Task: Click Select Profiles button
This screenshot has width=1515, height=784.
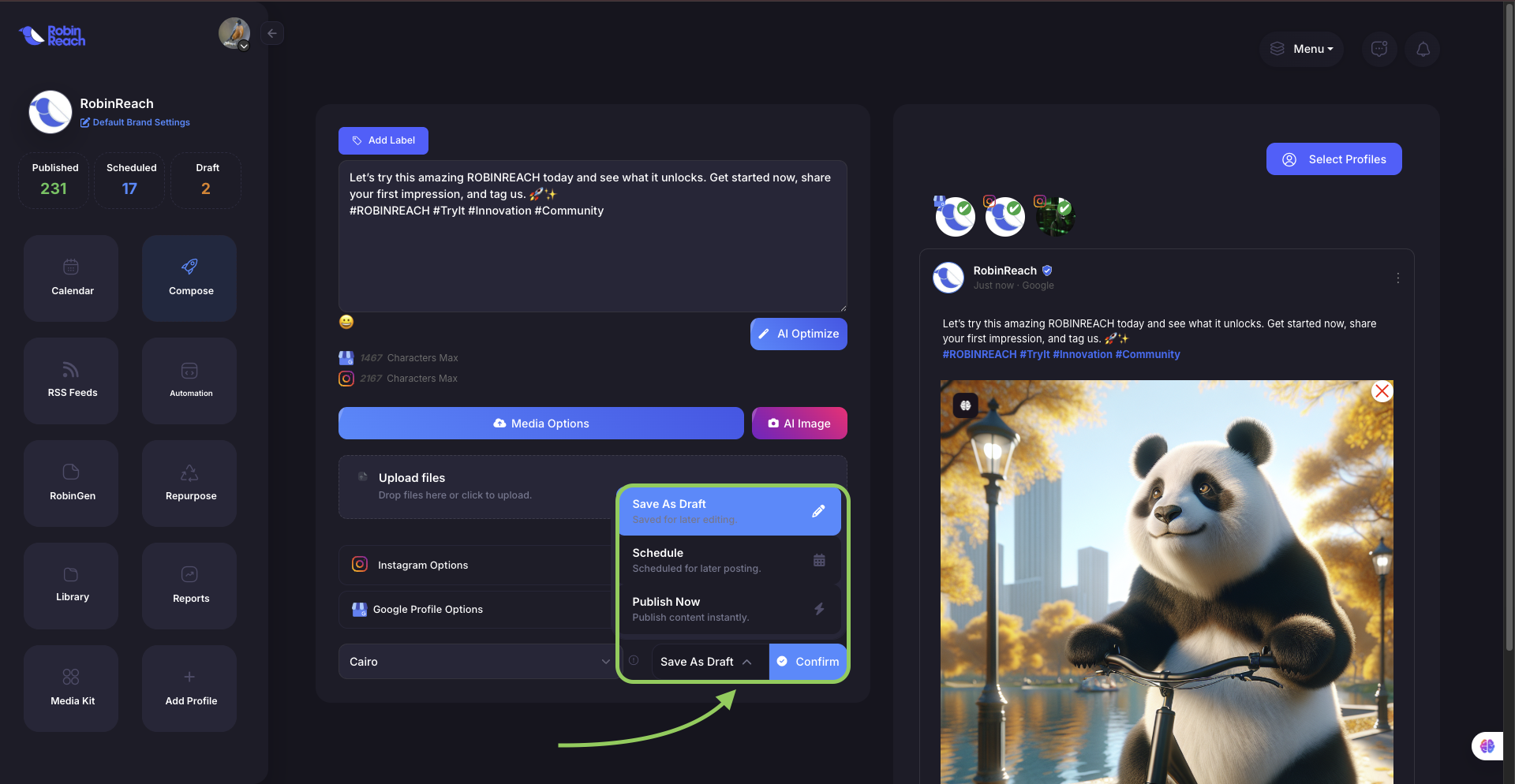Action: click(1334, 159)
